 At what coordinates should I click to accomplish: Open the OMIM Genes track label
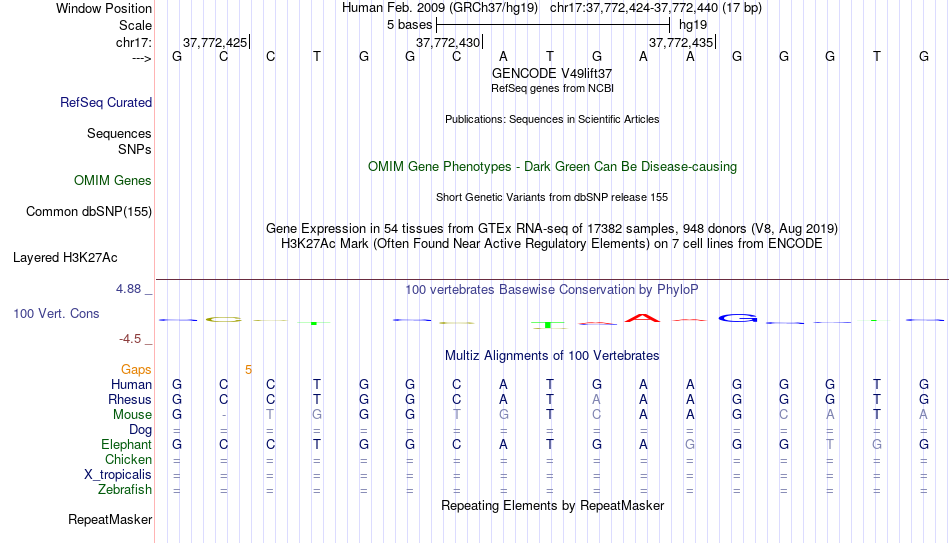pyautogui.click(x=113, y=181)
